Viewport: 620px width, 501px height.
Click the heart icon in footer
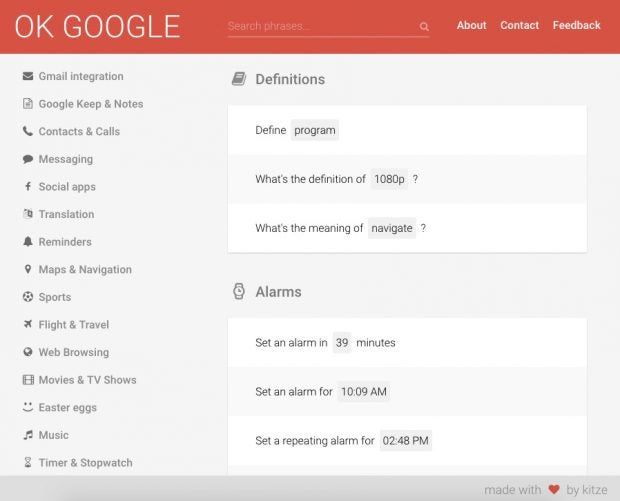554,490
